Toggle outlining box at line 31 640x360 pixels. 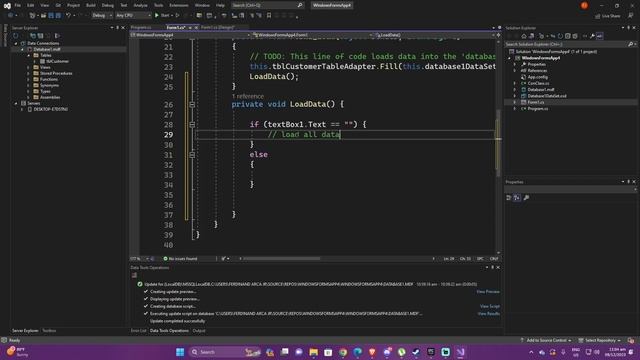[192, 155]
